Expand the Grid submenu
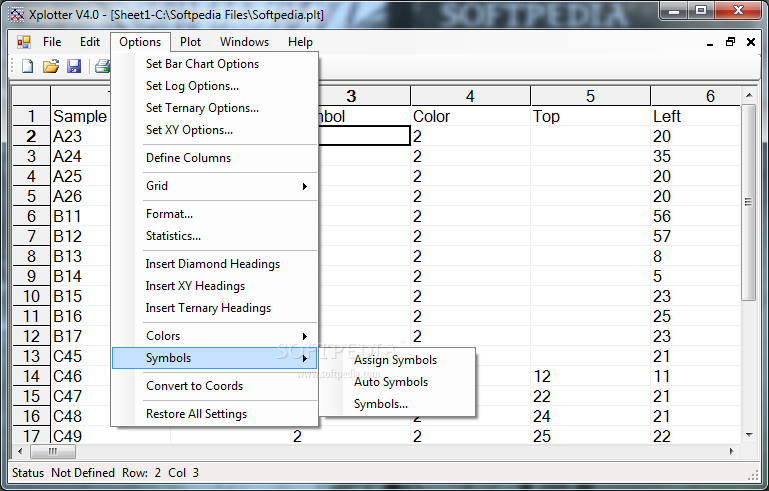Image resolution: width=769 pixels, height=491 pixels. coord(215,186)
